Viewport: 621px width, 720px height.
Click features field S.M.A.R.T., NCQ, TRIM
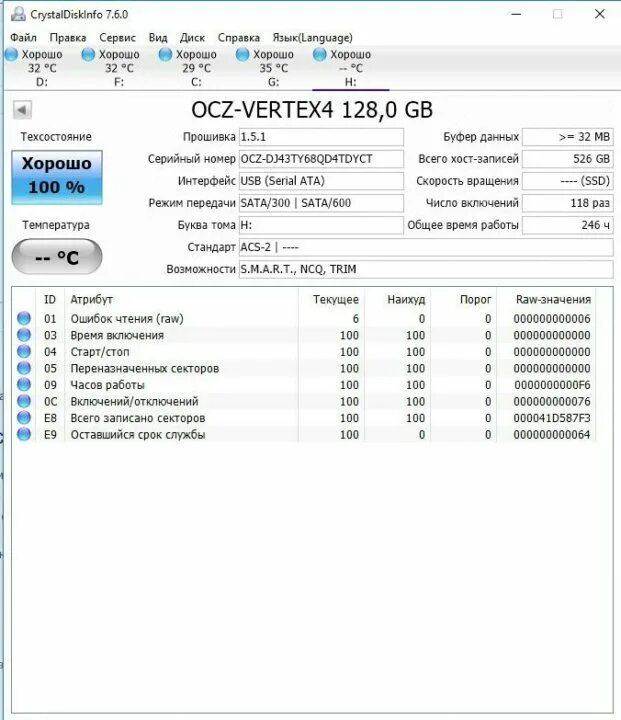[x=426, y=269]
